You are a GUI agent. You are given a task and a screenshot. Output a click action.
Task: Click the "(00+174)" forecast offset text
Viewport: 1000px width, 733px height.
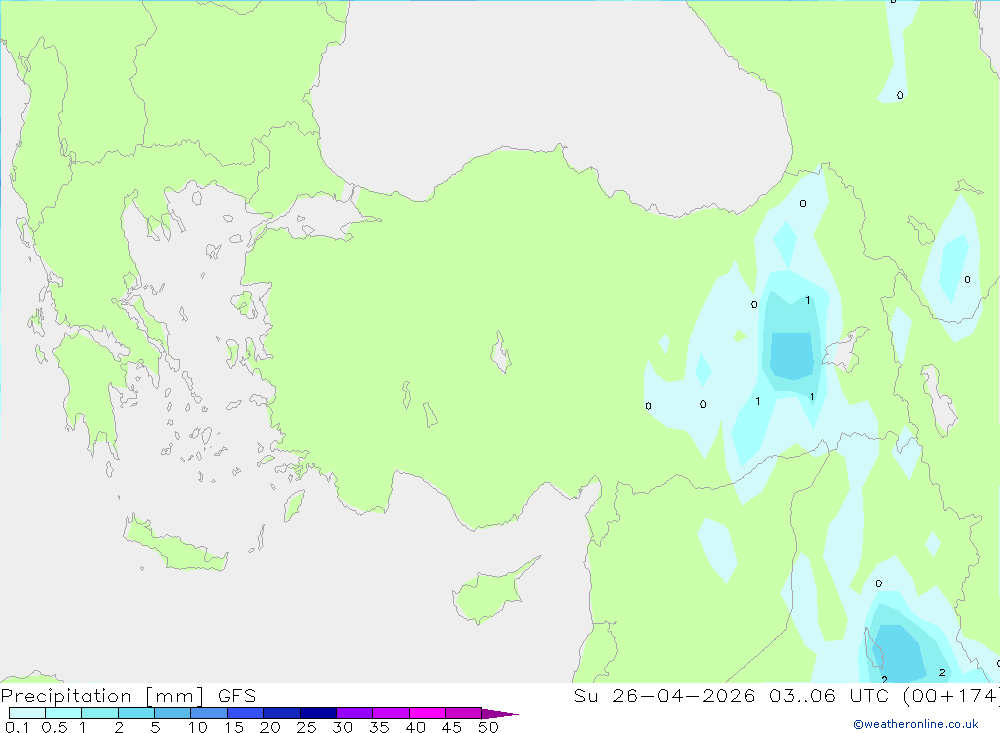(951, 696)
